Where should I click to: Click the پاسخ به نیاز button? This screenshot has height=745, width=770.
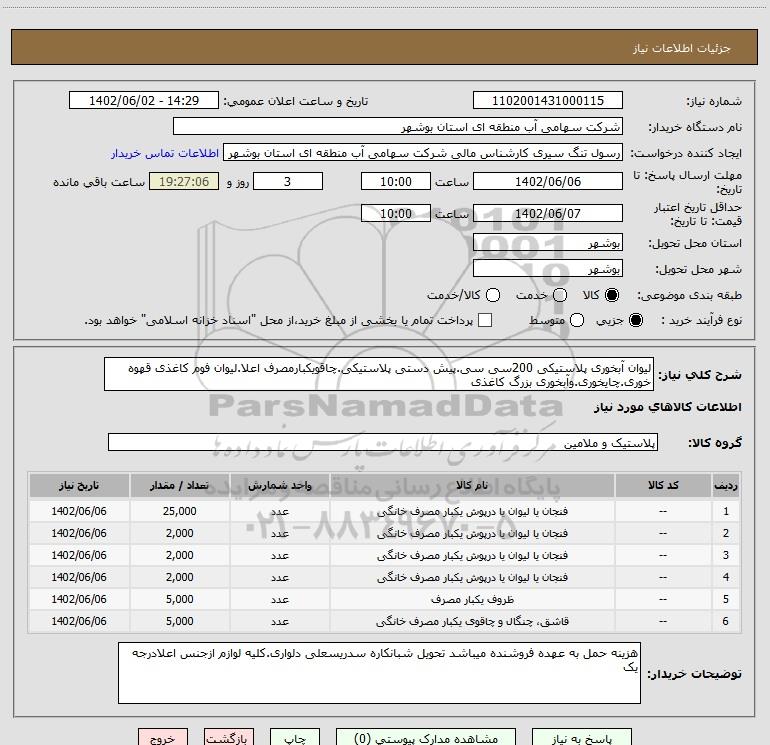click(581, 737)
